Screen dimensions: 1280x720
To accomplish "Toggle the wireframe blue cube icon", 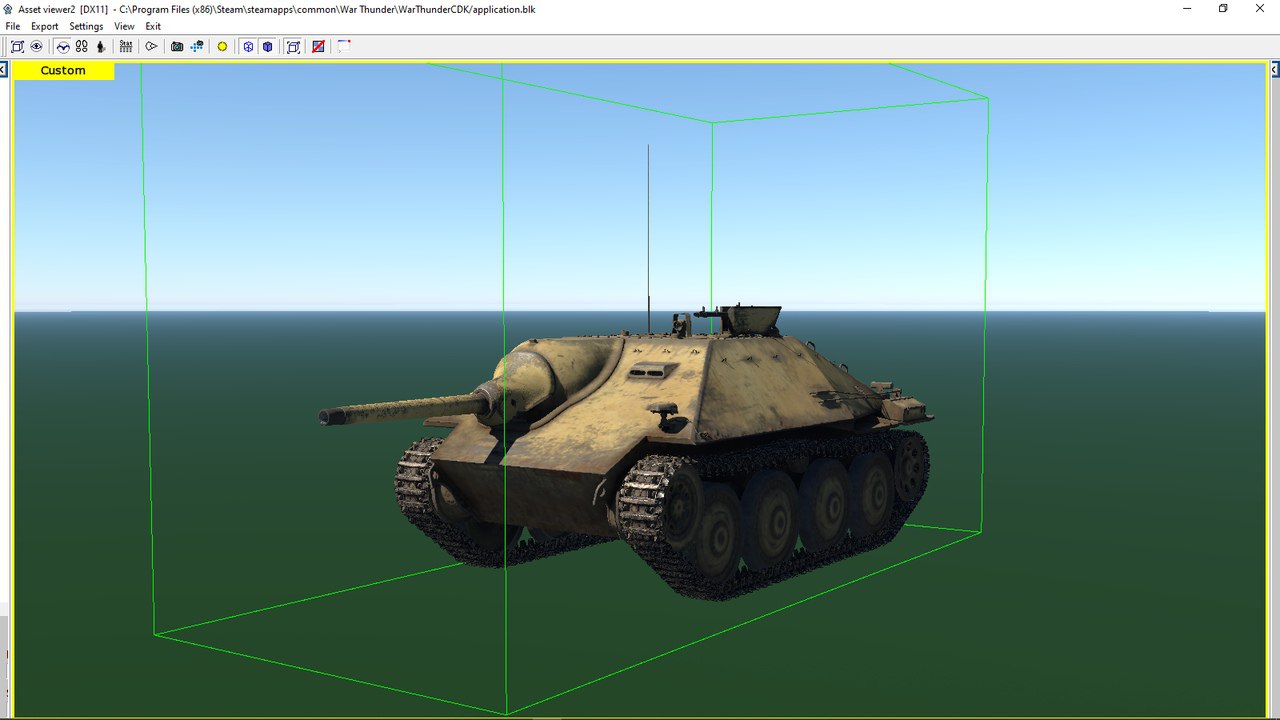I will 248,46.
